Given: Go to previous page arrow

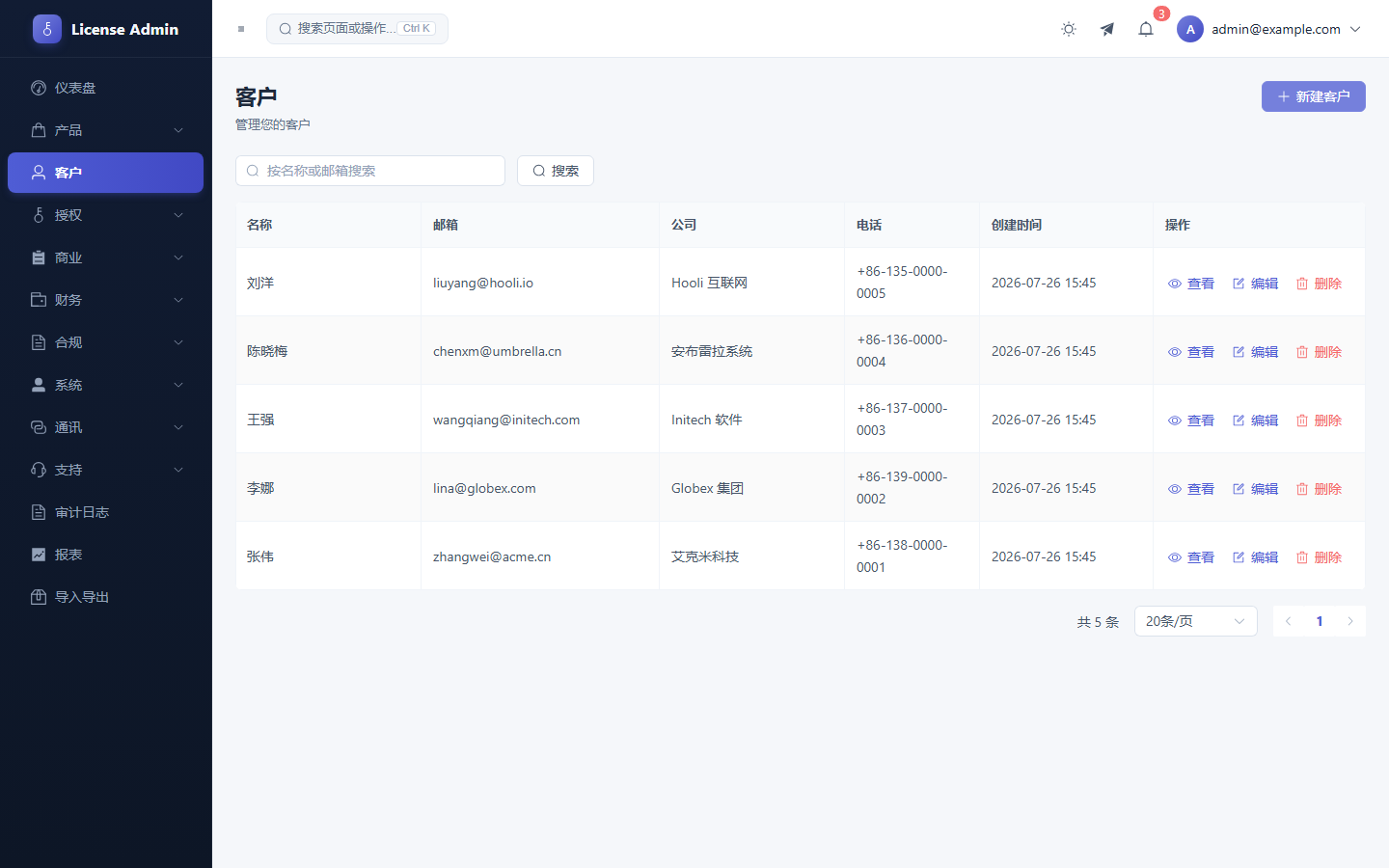Looking at the screenshot, I should coord(1288,621).
